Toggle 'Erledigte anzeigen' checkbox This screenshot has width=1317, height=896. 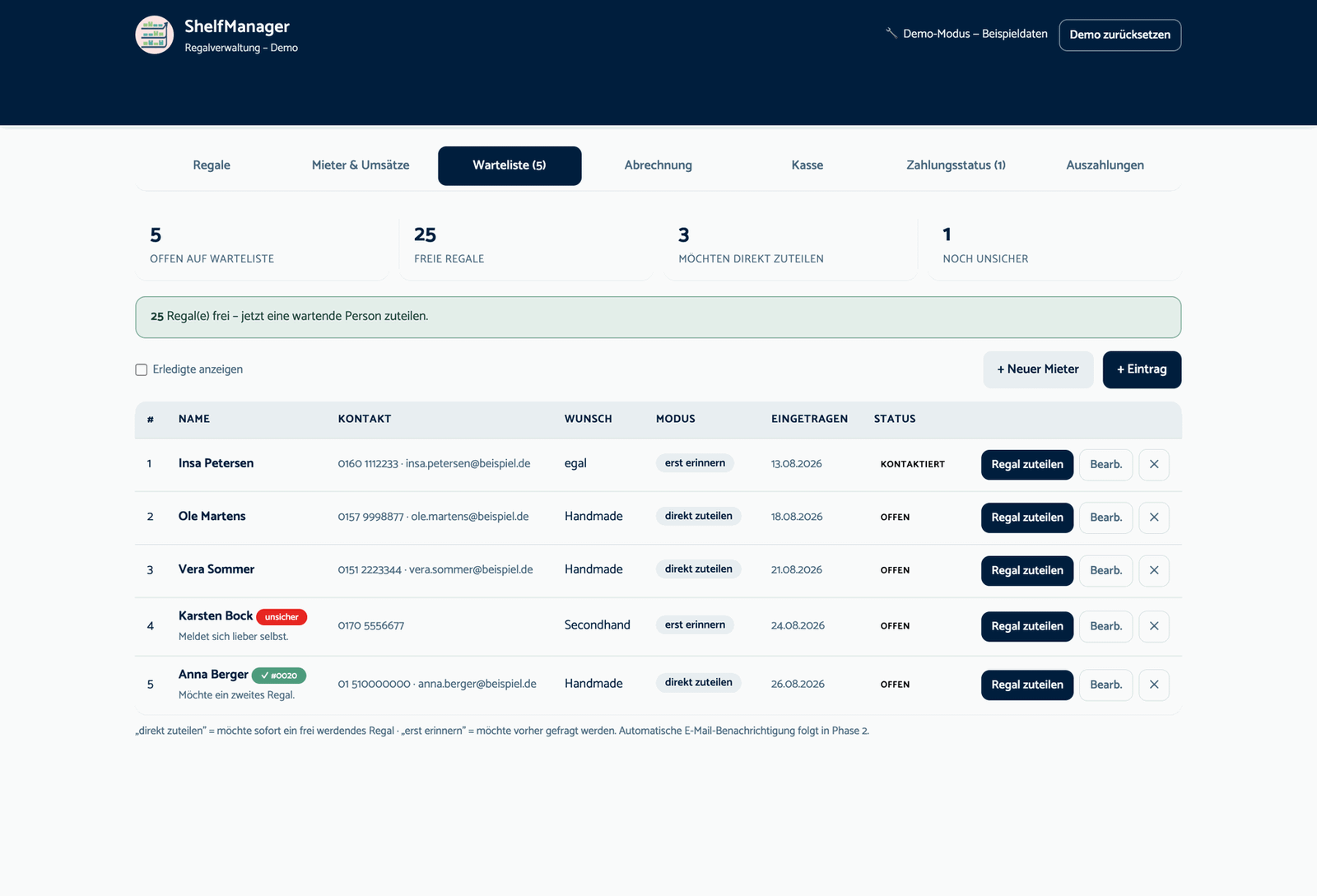(x=142, y=369)
